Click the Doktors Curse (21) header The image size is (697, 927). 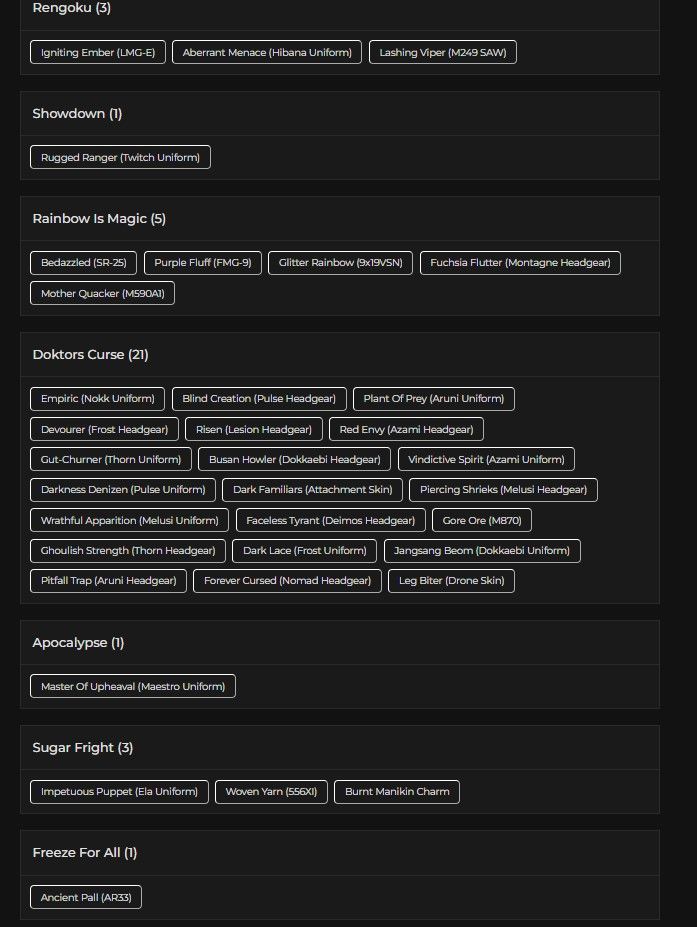pyautogui.click(x=90, y=355)
